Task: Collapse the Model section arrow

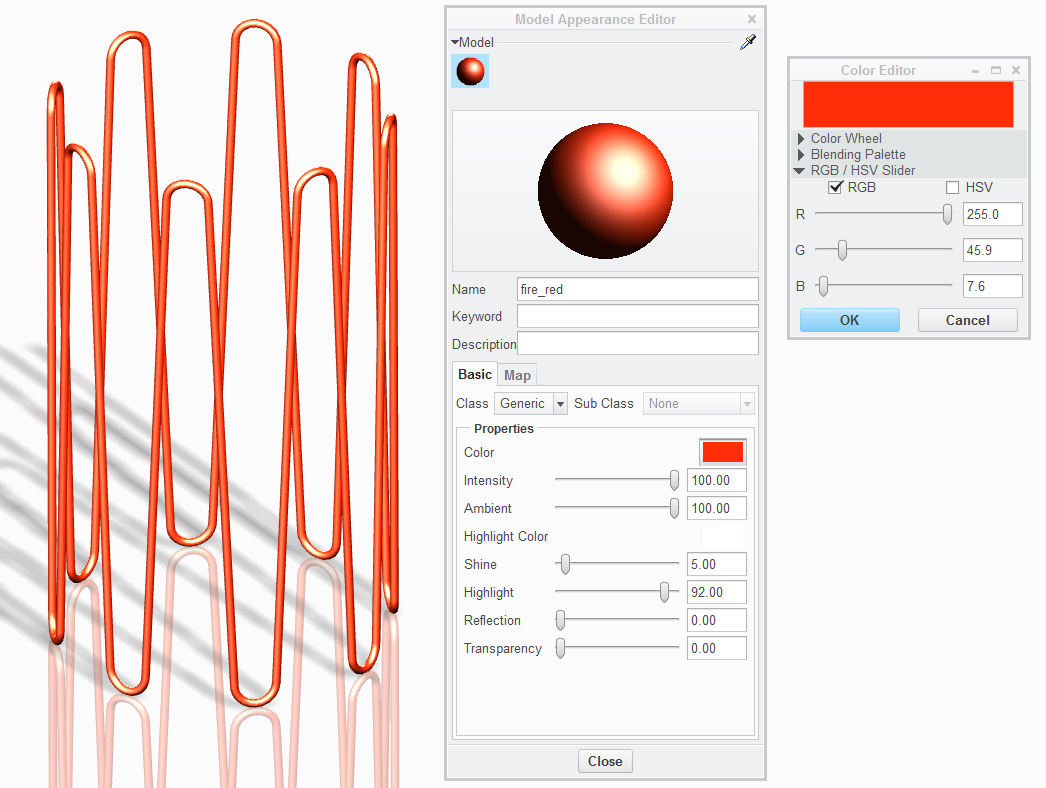Action: click(x=455, y=42)
